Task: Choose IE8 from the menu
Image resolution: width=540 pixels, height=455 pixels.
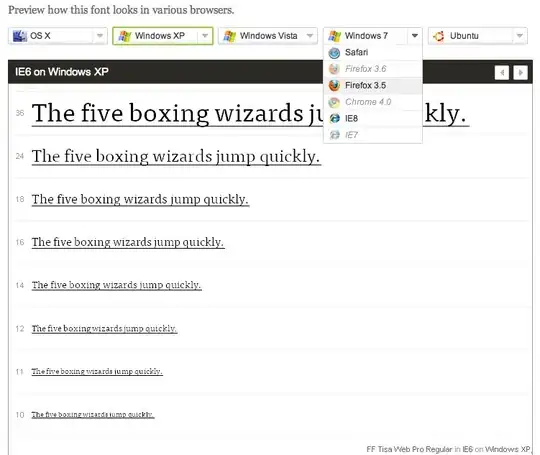Action: 373,118
